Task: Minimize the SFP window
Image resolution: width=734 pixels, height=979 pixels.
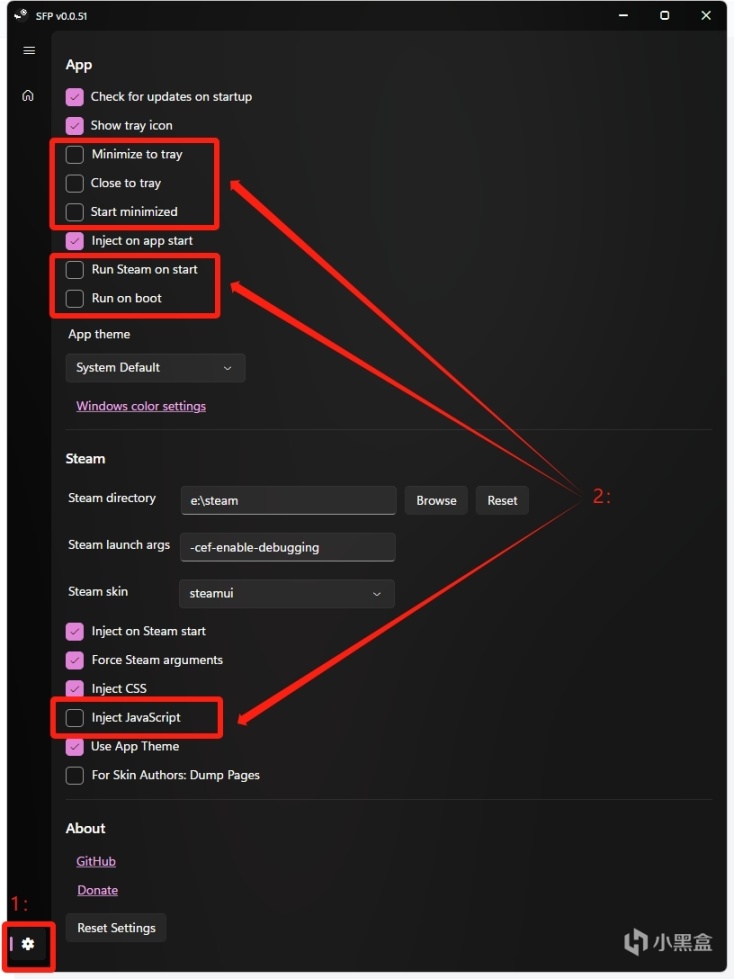Action: (x=624, y=15)
